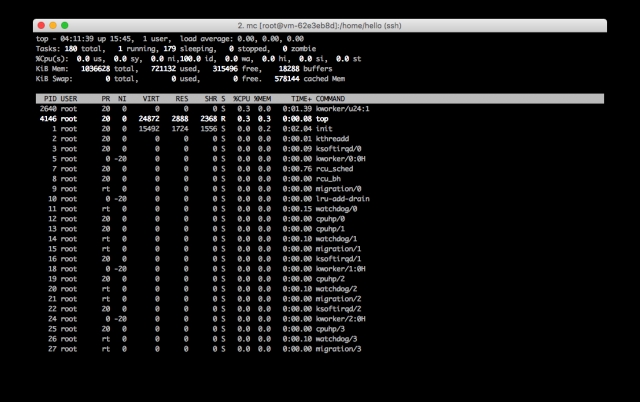The image size is (640, 402).
Task: Click the watchdog/0 process name
Action: point(336,209)
